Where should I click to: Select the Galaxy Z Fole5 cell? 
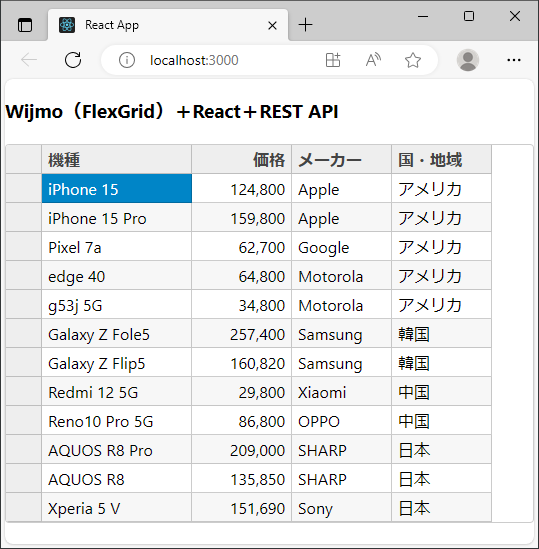point(117,334)
